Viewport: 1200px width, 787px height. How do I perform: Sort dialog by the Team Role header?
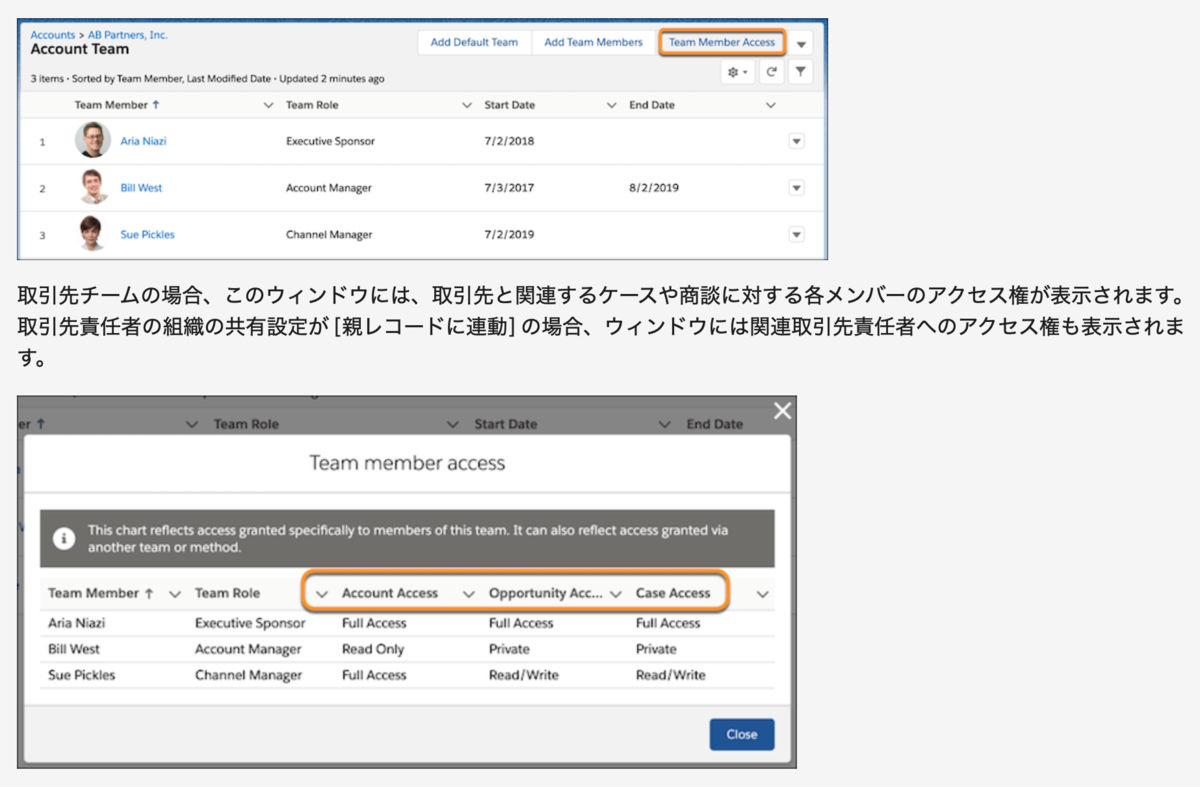(x=227, y=593)
